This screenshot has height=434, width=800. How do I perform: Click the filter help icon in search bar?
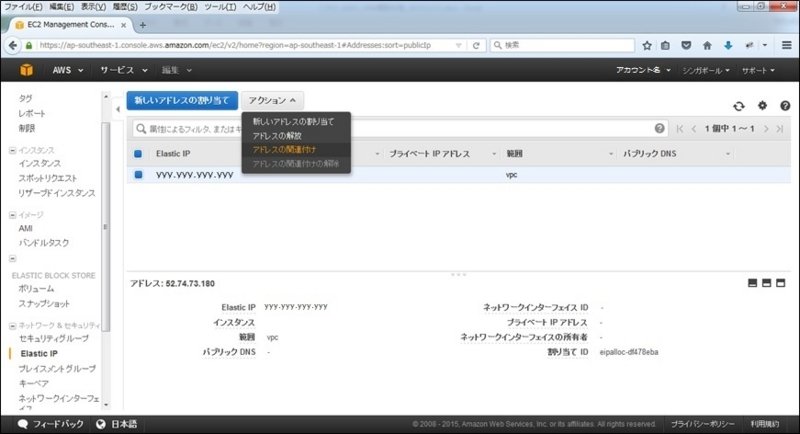tap(660, 129)
